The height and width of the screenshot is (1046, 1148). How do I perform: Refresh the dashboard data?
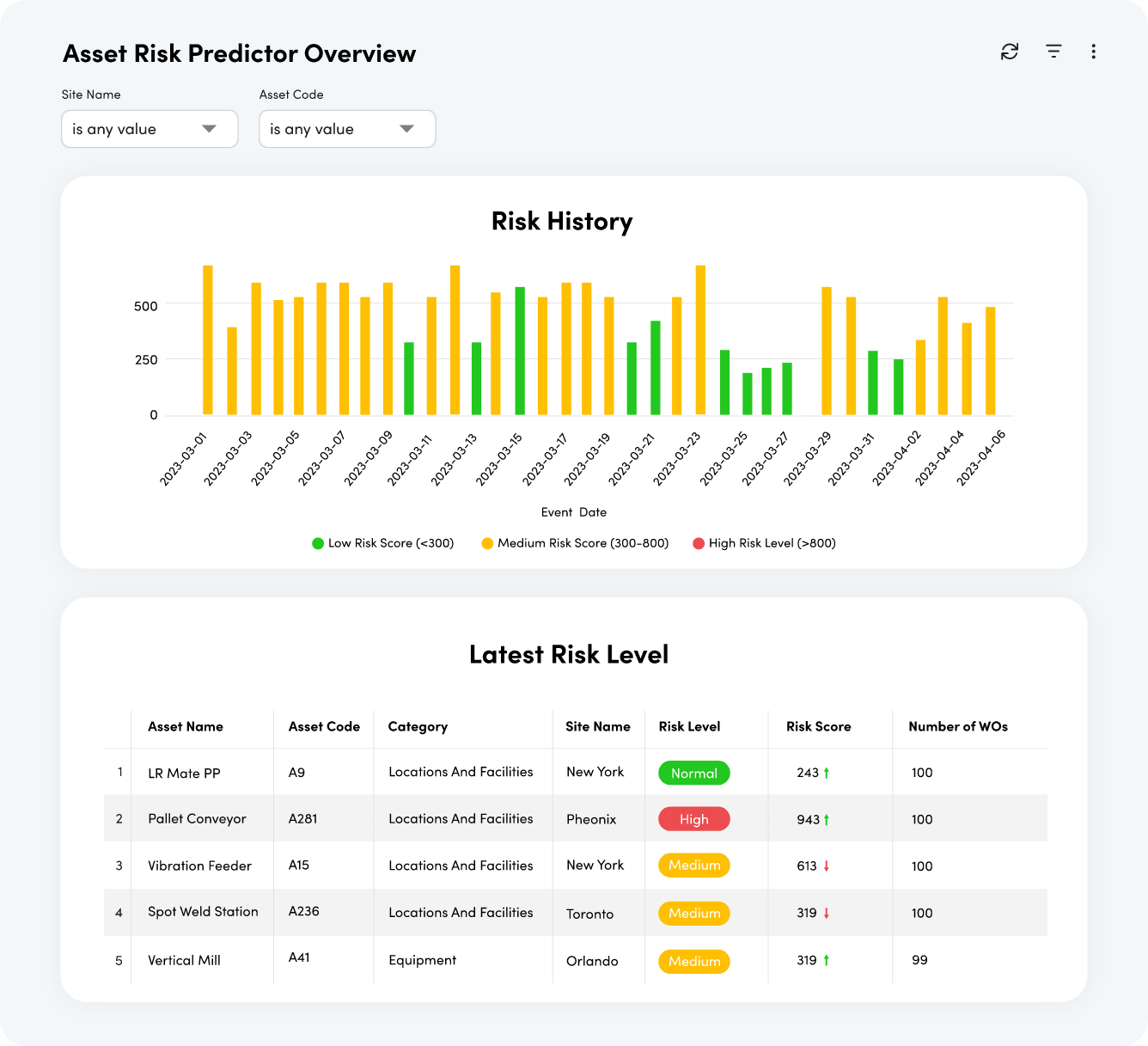(1010, 52)
